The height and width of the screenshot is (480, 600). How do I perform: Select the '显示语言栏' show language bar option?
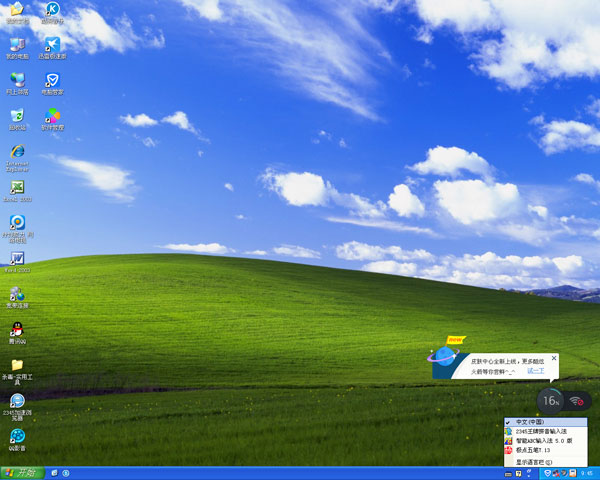(546, 462)
